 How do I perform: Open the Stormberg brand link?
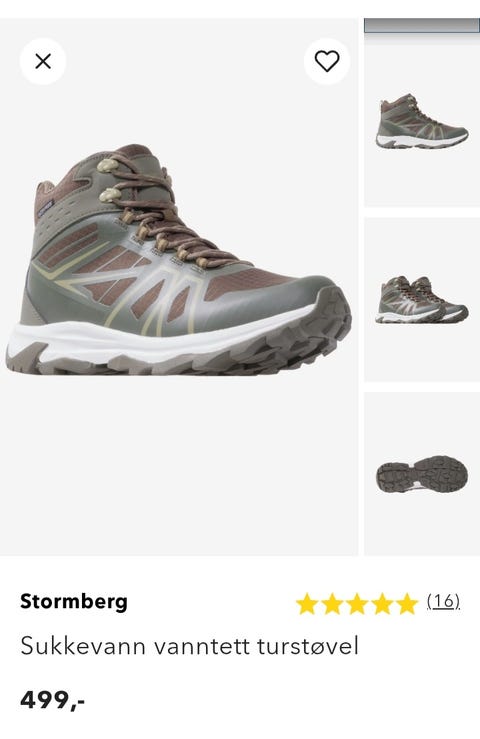pyautogui.click(x=74, y=602)
